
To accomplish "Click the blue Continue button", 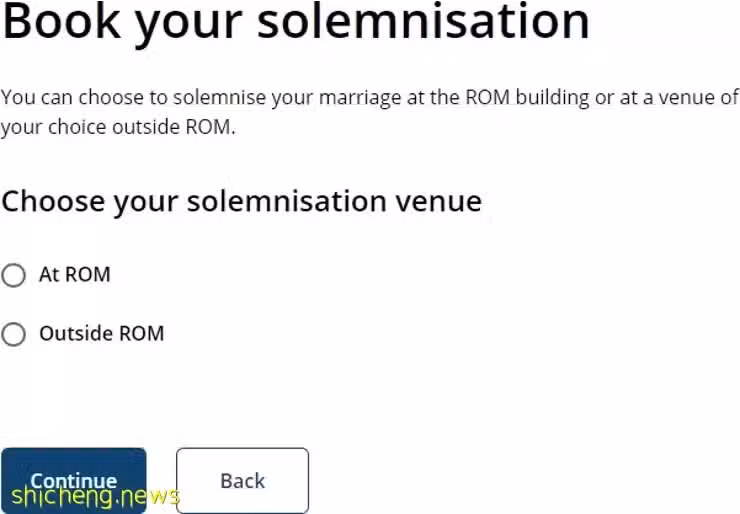I will click(74, 480).
